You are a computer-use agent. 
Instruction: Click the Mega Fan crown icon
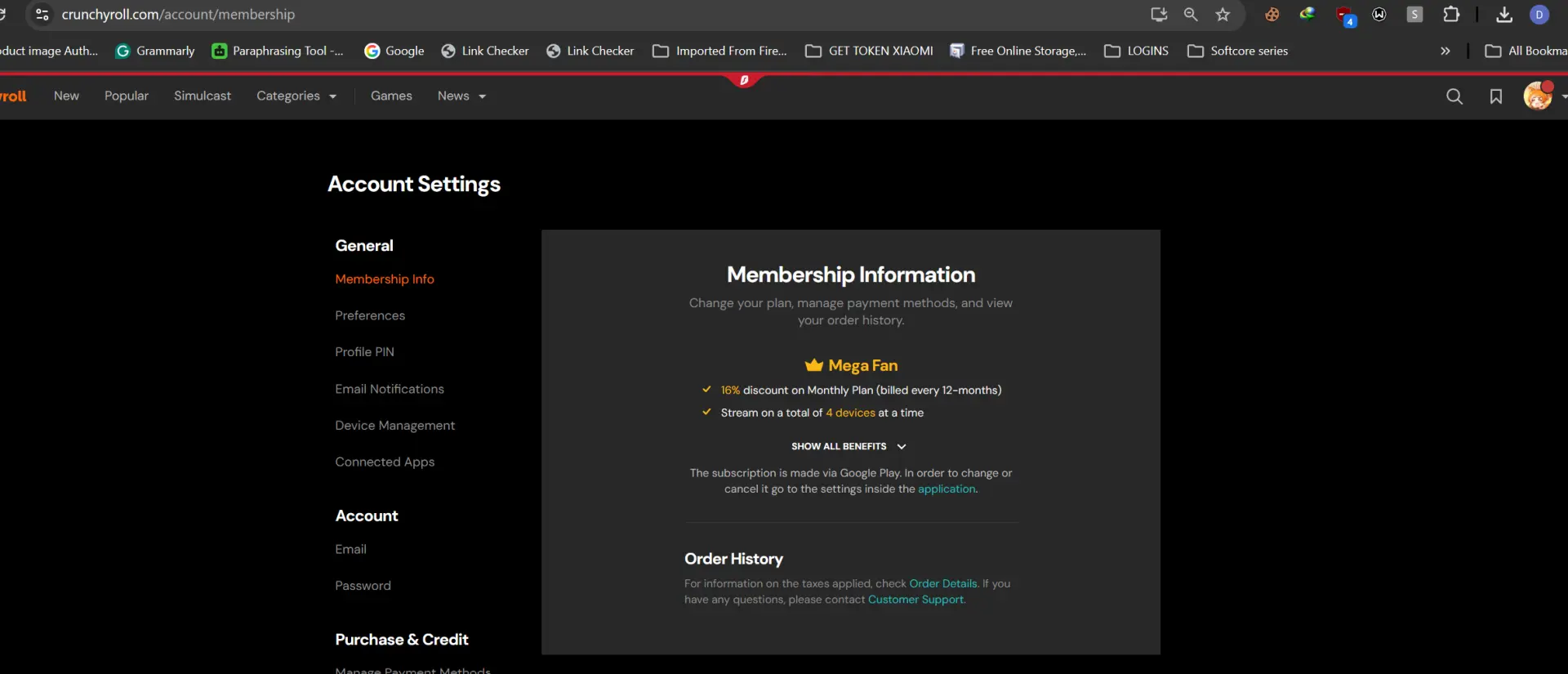click(813, 365)
